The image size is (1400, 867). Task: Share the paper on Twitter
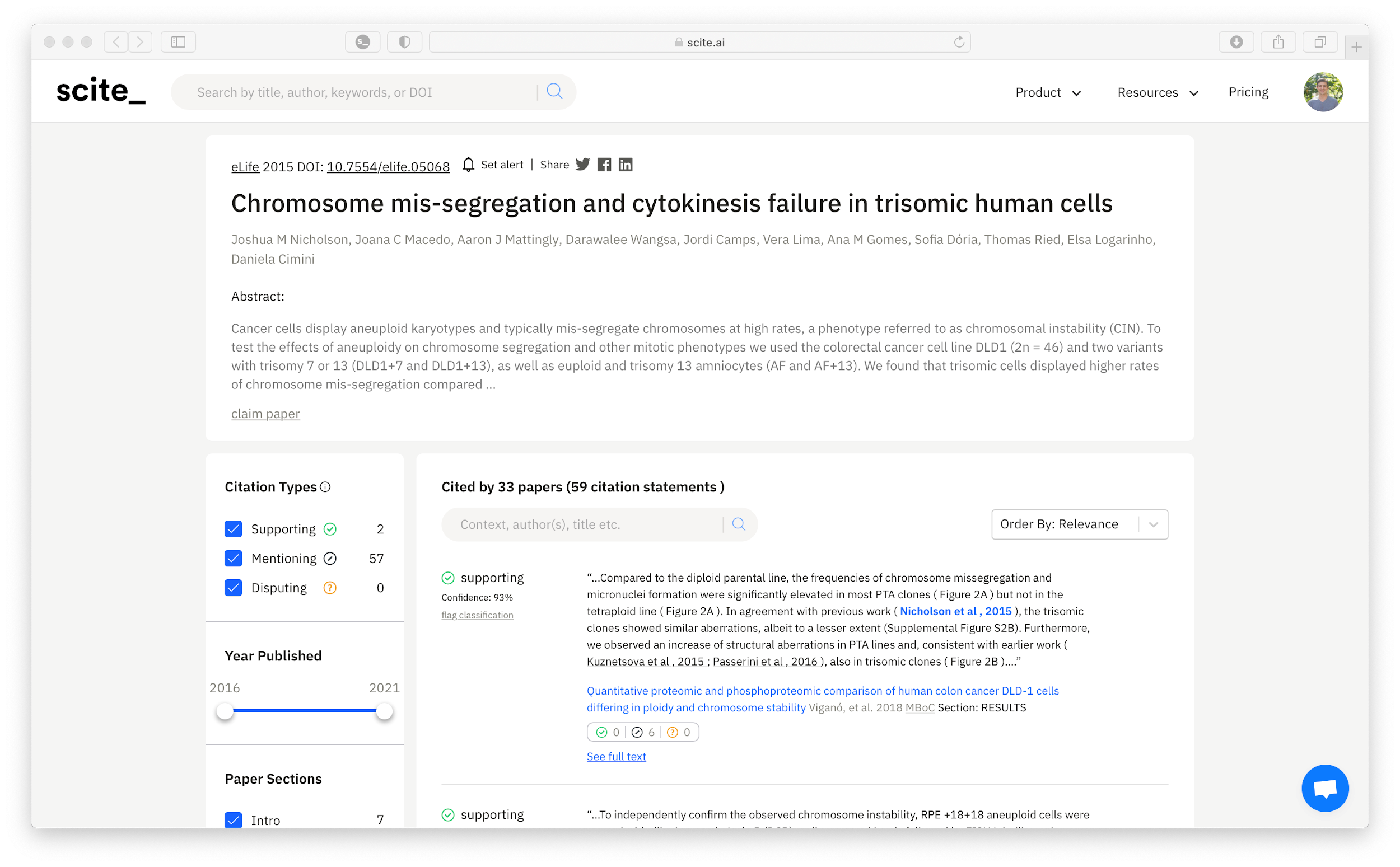[583, 165]
